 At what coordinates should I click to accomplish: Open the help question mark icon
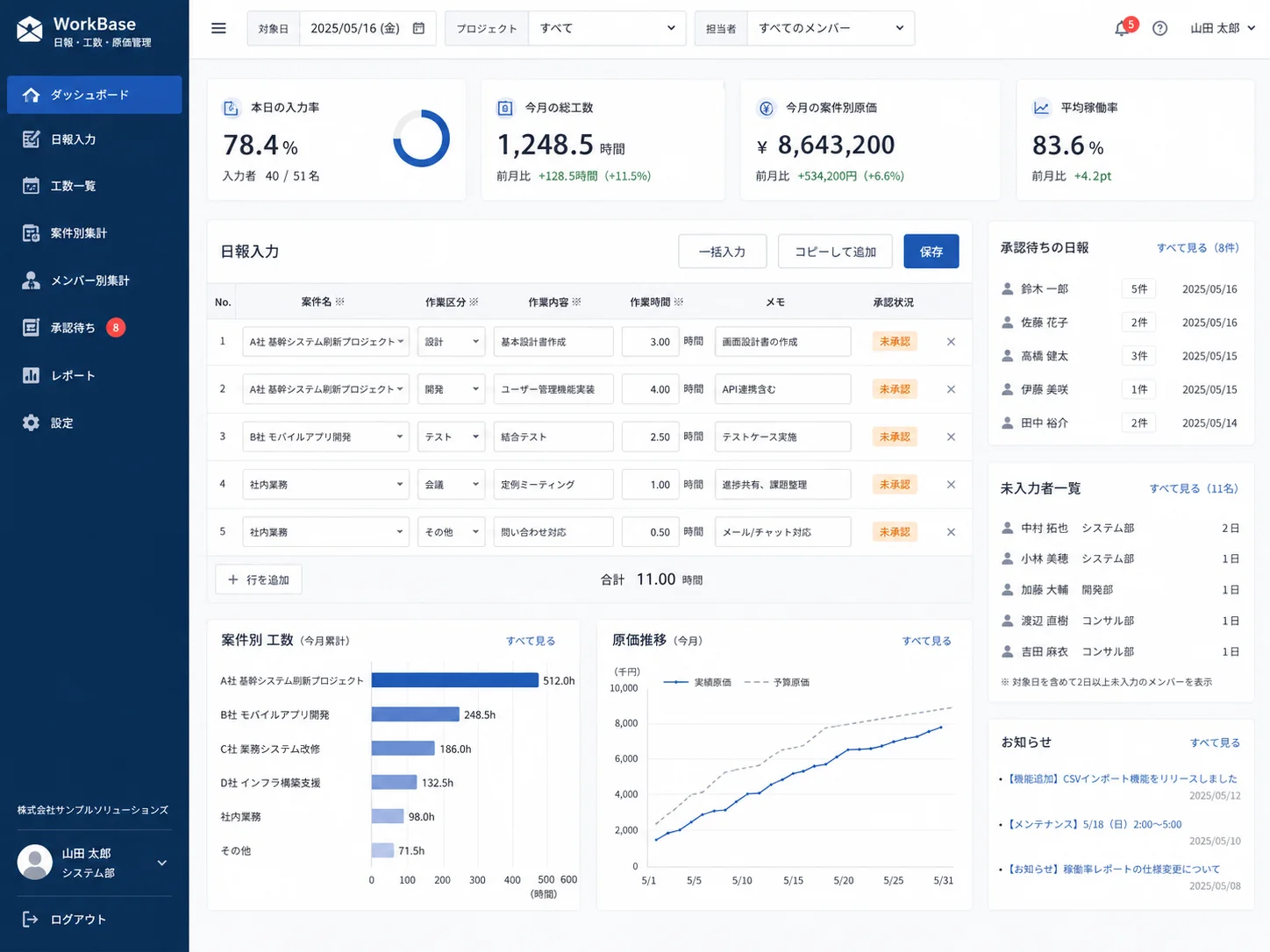point(1159,28)
